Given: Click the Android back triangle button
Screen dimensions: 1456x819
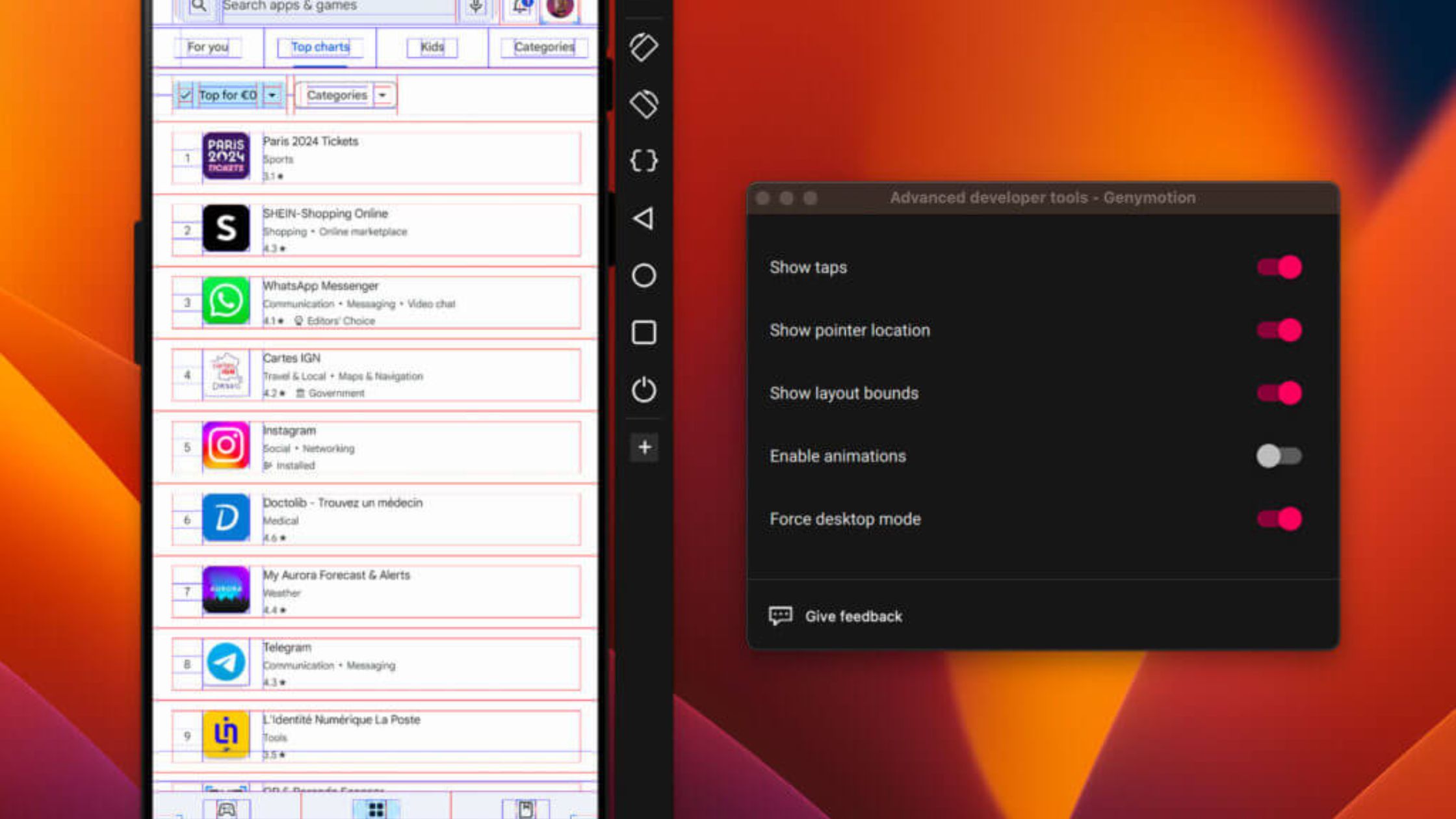Looking at the screenshot, I should pyautogui.click(x=643, y=218).
